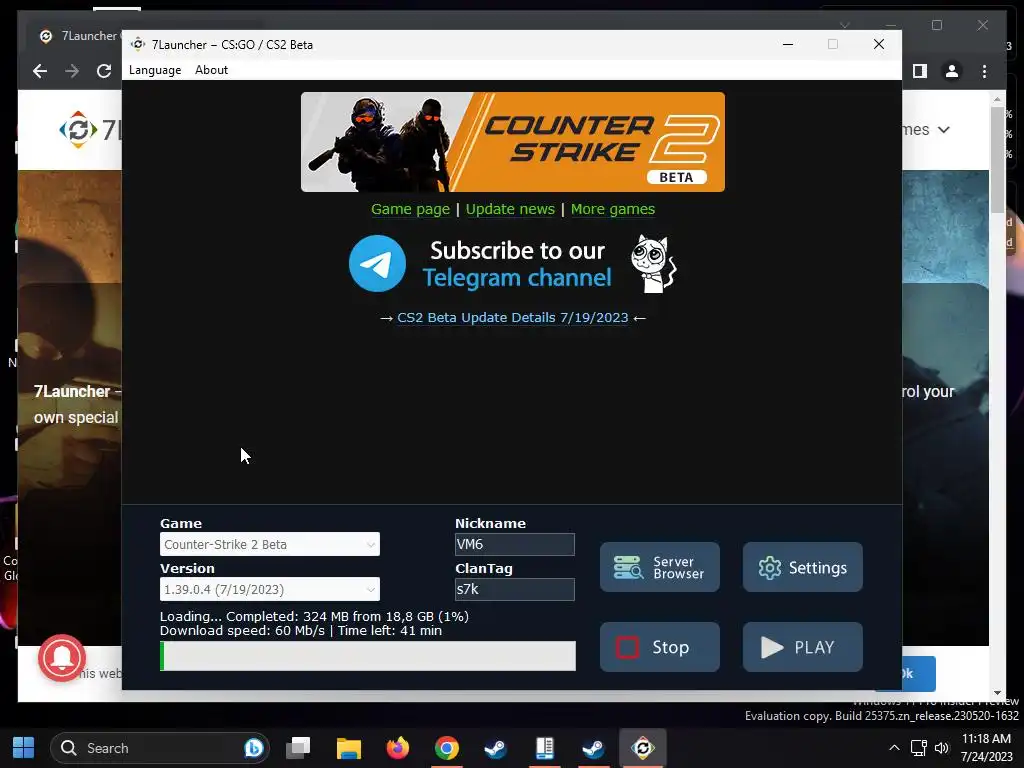Open the Update news link
Image resolution: width=1024 pixels, height=768 pixels.
510,209
